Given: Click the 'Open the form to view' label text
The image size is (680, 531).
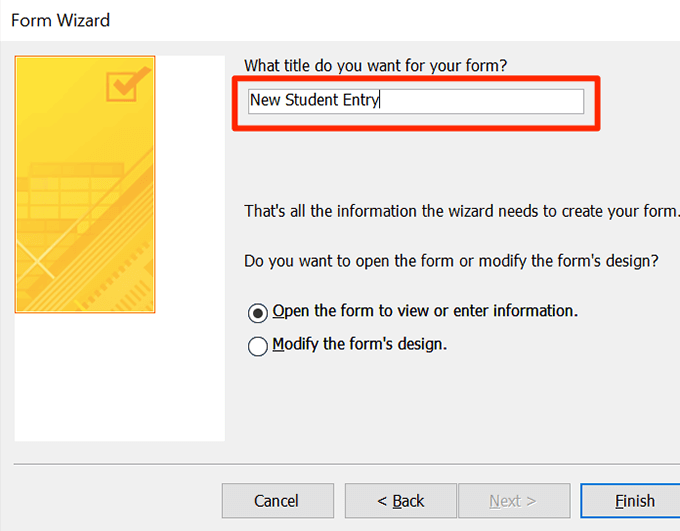Looking at the screenshot, I should point(425,311).
